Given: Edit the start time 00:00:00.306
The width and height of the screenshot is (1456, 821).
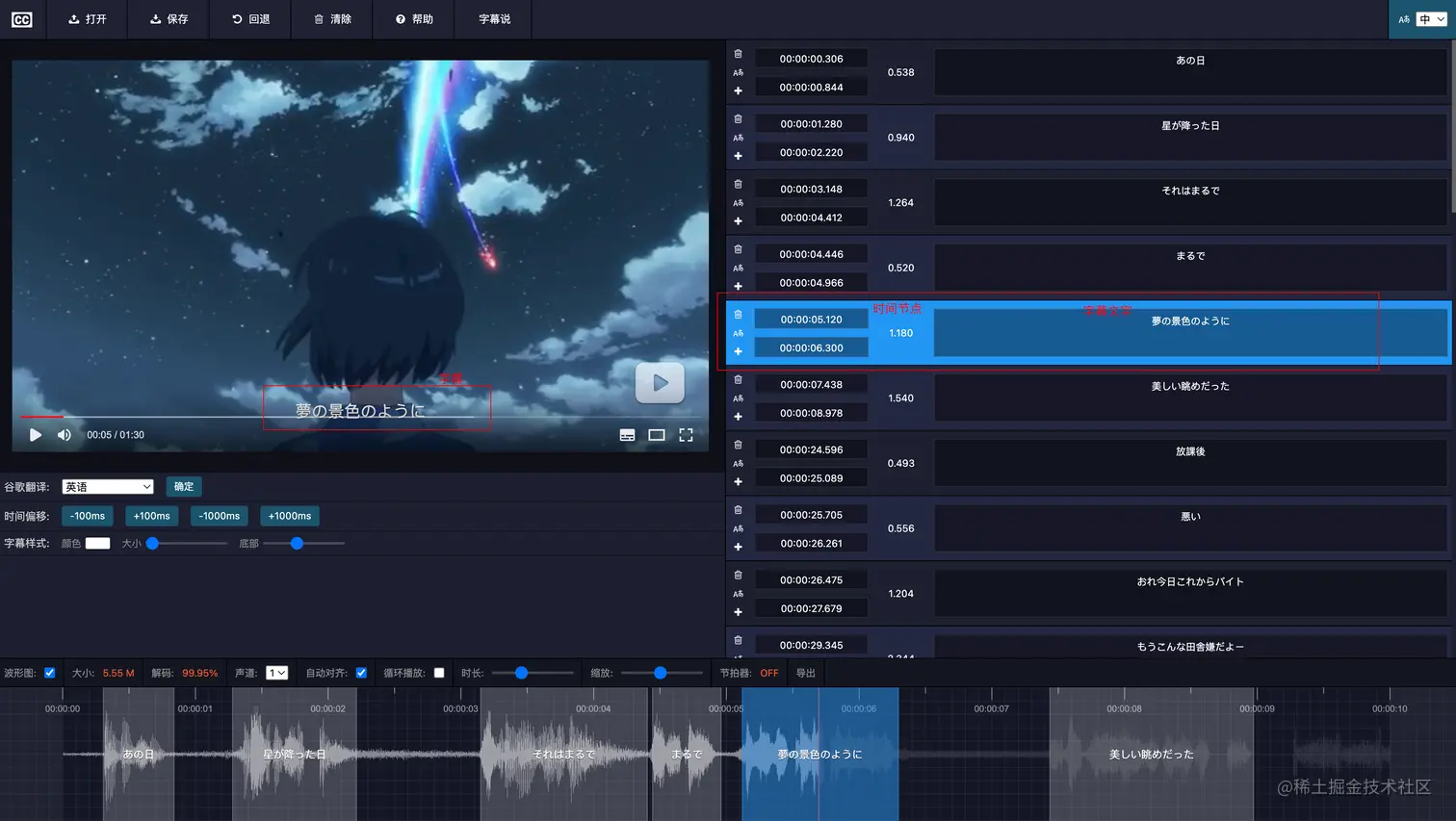Looking at the screenshot, I should [x=811, y=59].
